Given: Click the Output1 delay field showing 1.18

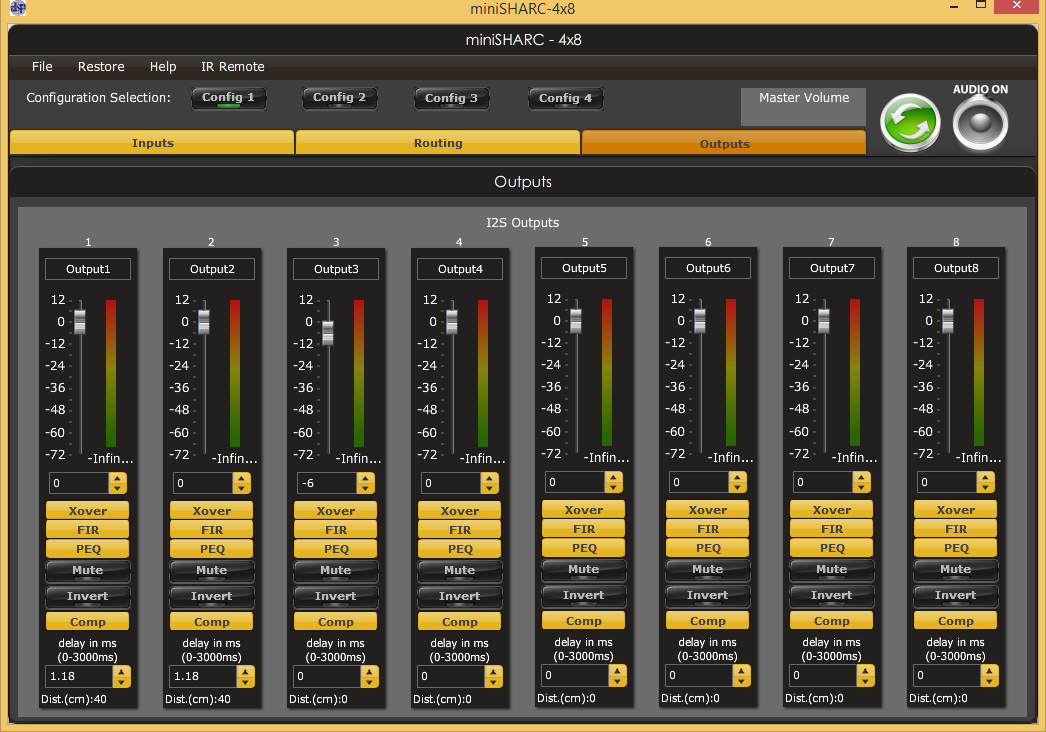Looking at the screenshot, I should 79,677.
